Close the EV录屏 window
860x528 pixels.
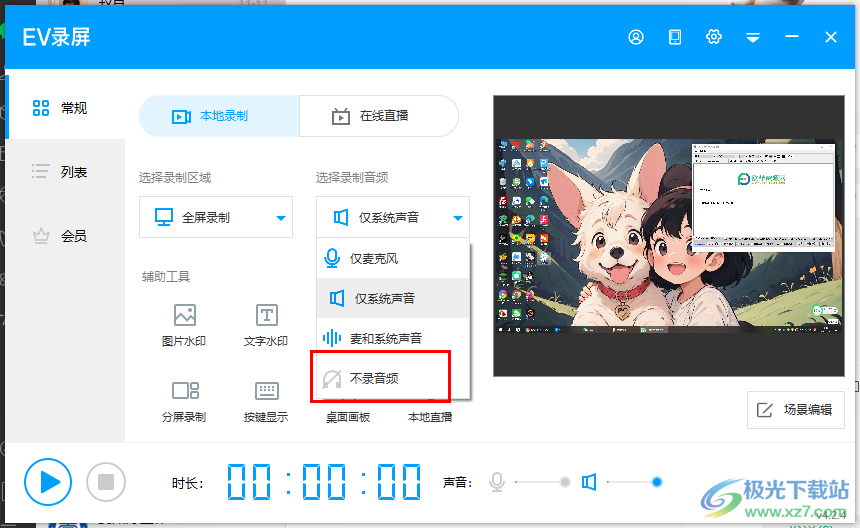point(830,37)
